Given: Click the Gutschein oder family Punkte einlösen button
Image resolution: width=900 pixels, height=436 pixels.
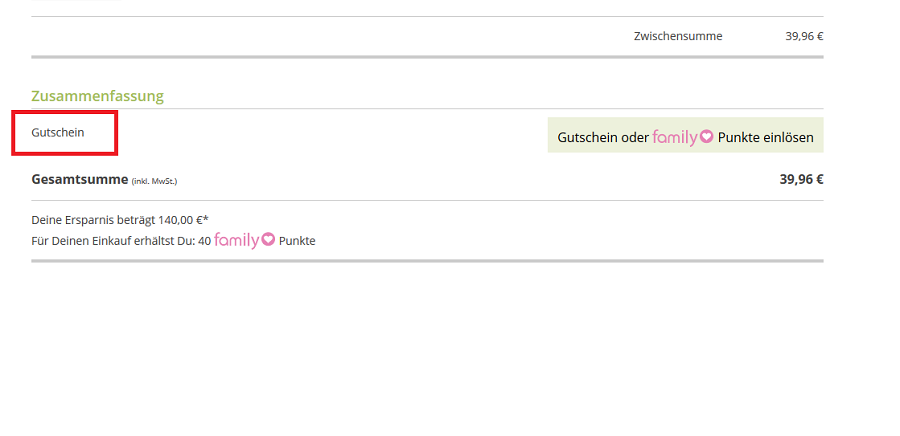Looking at the screenshot, I should tap(685, 135).
